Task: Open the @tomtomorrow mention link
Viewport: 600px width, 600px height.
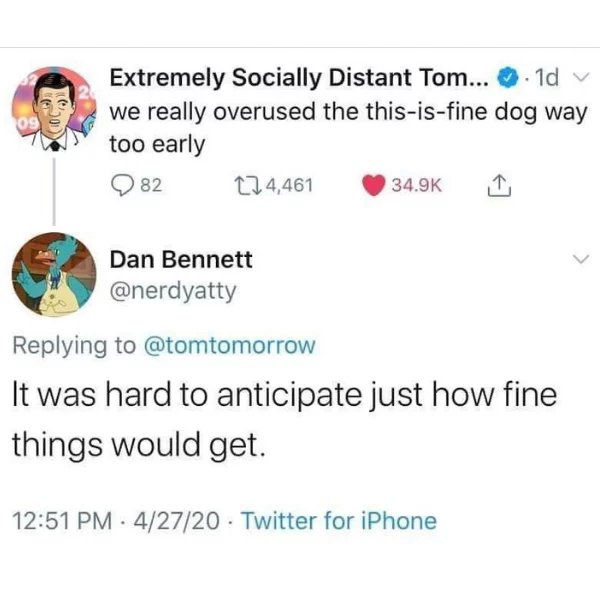Action: point(230,346)
